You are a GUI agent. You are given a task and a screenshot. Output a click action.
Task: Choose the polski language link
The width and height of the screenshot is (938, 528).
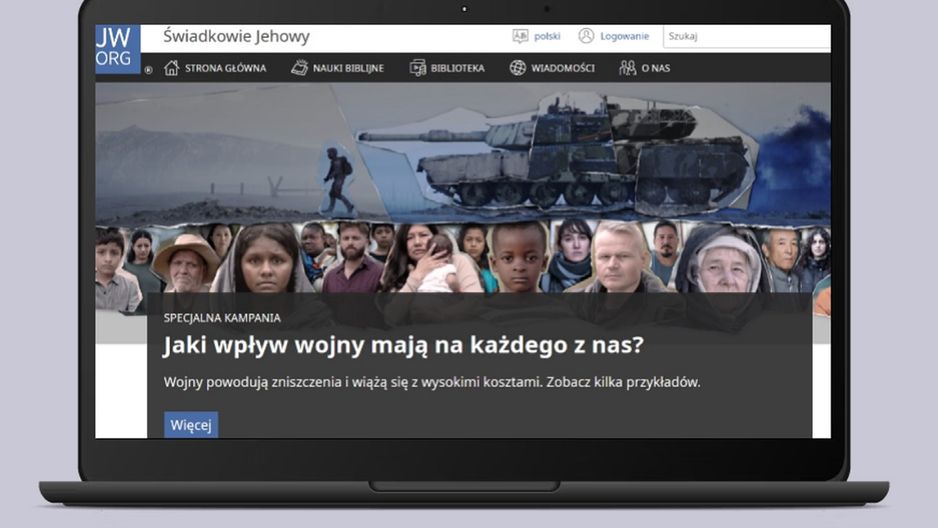[x=547, y=36]
